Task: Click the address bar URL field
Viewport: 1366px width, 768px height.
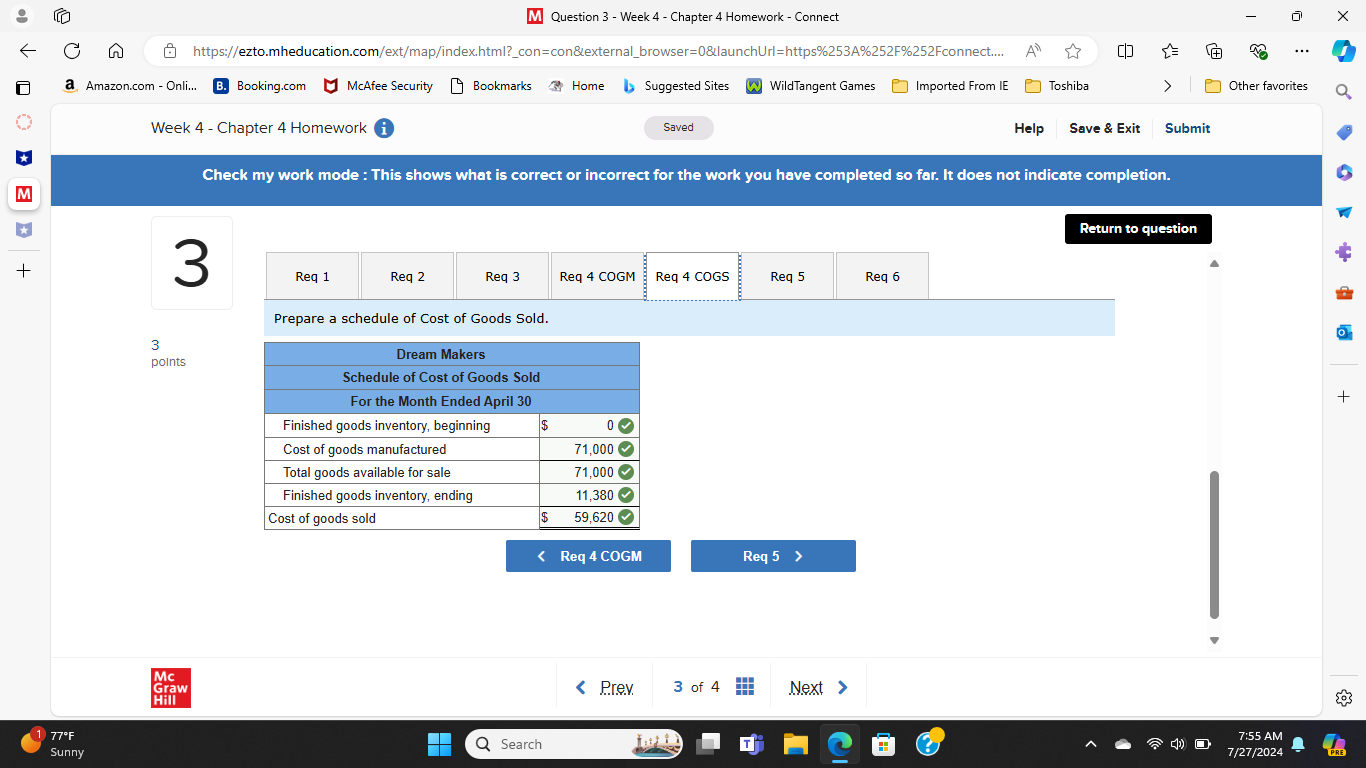Action: coord(598,51)
